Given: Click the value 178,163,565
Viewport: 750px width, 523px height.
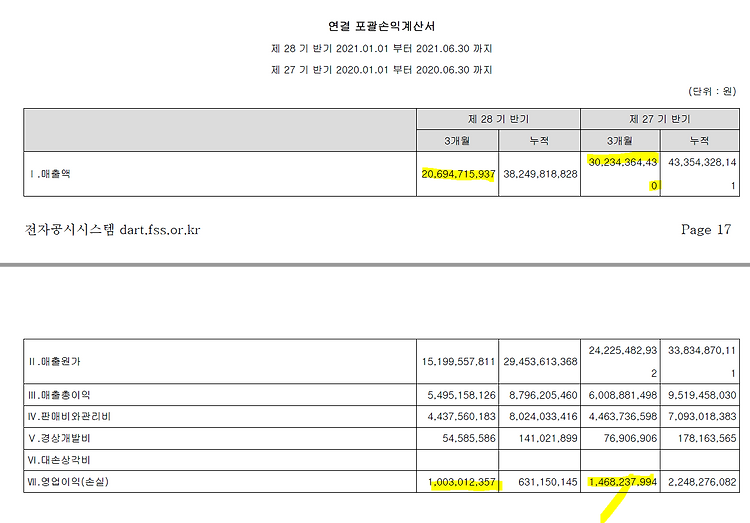Looking at the screenshot, I should point(707,438).
